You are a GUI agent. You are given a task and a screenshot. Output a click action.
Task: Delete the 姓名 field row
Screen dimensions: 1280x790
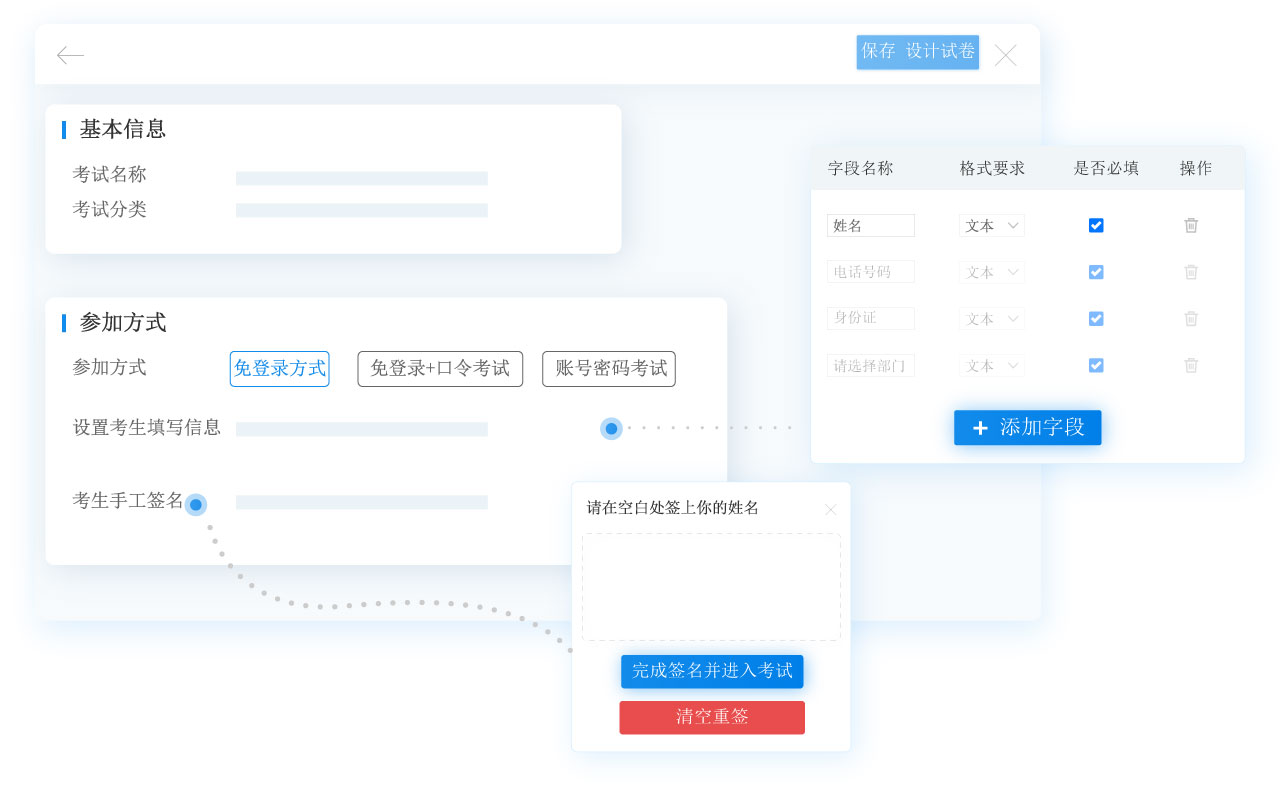pos(1191,226)
